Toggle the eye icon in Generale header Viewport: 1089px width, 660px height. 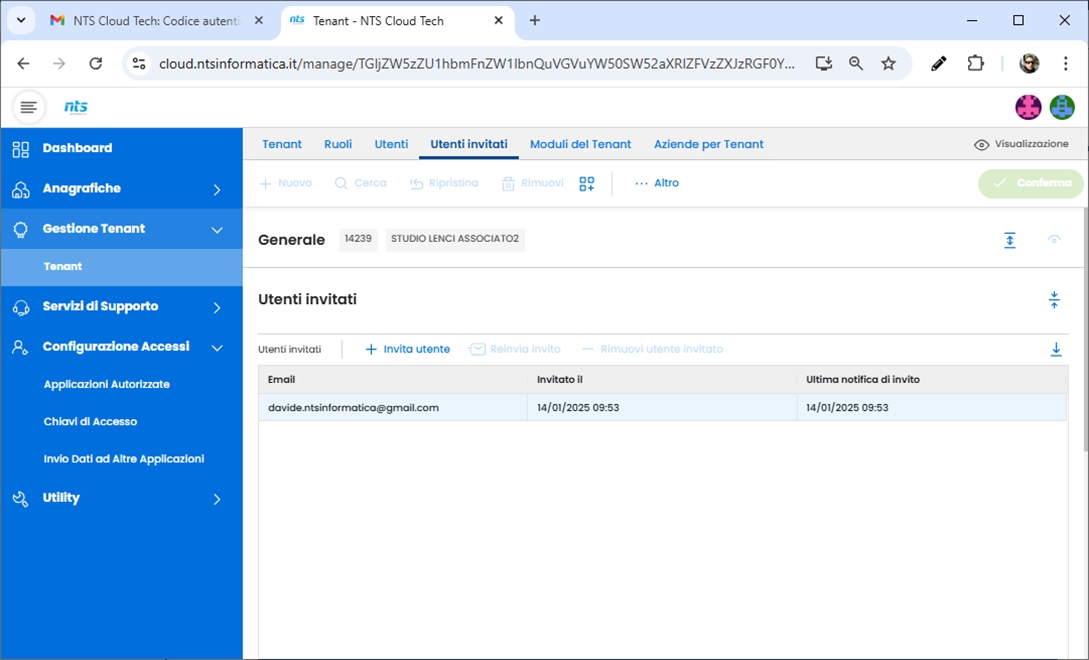(x=1054, y=240)
